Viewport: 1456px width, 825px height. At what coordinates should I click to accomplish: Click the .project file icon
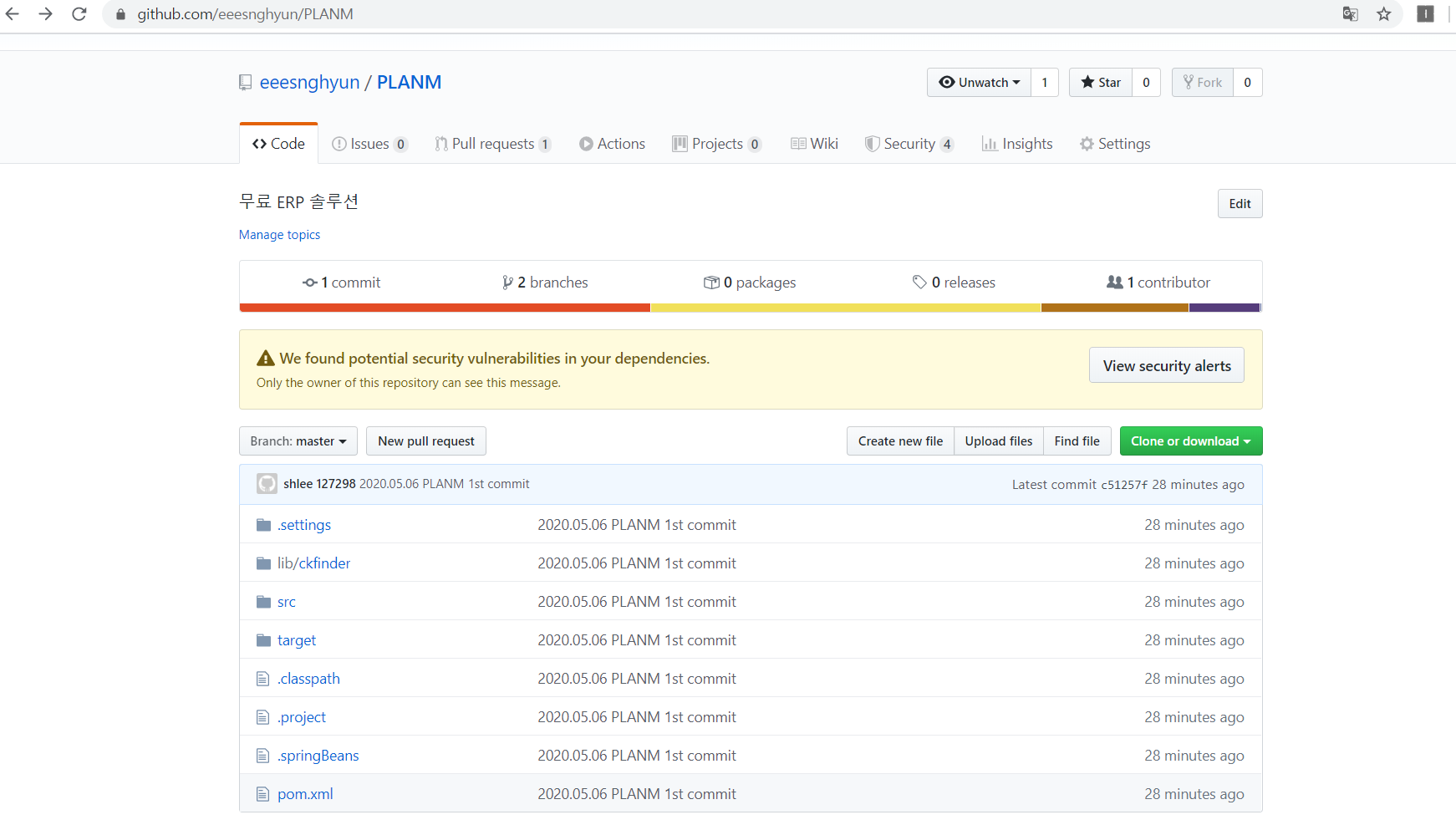[262, 717]
